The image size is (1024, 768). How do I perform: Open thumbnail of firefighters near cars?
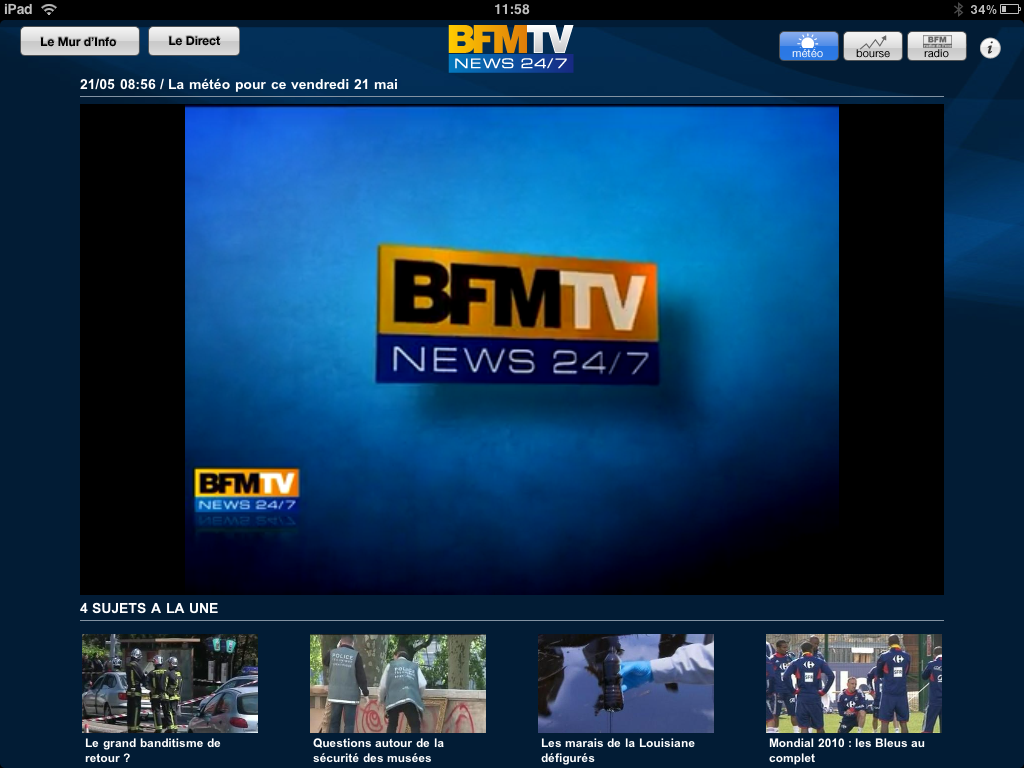click(170, 683)
